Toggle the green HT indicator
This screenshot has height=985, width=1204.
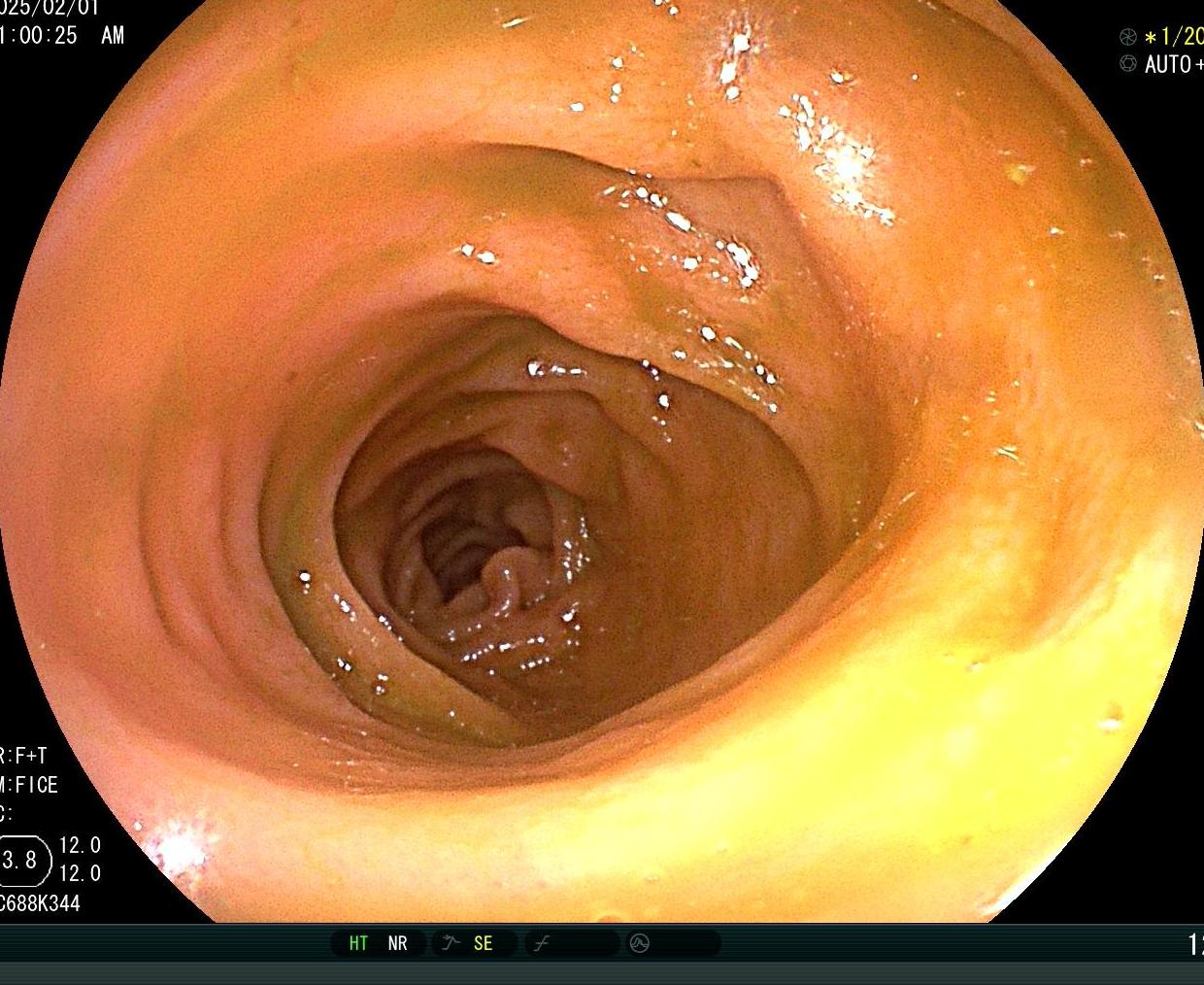click(358, 943)
